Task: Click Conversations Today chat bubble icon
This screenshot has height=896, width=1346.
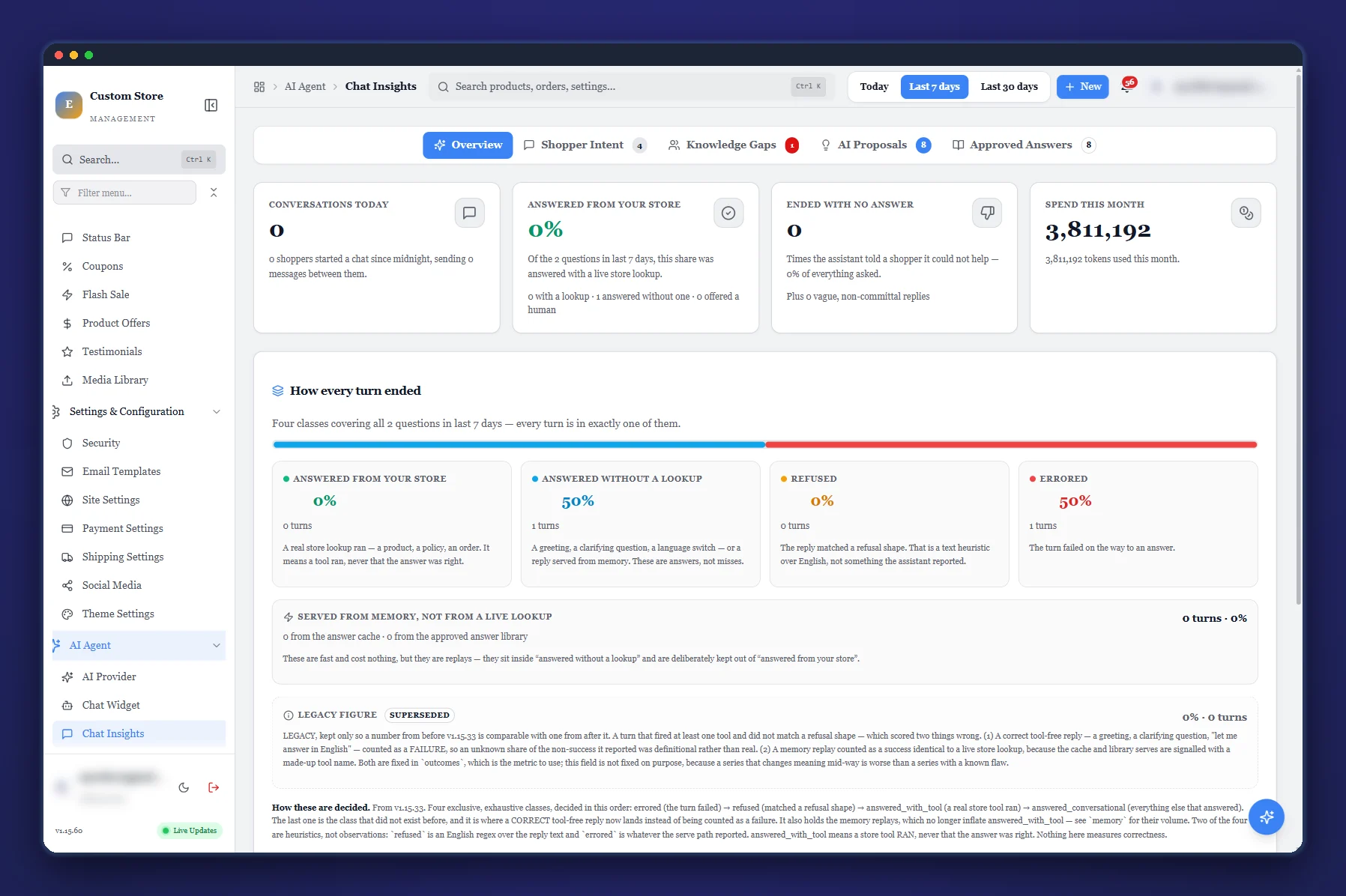Action: click(x=470, y=213)
